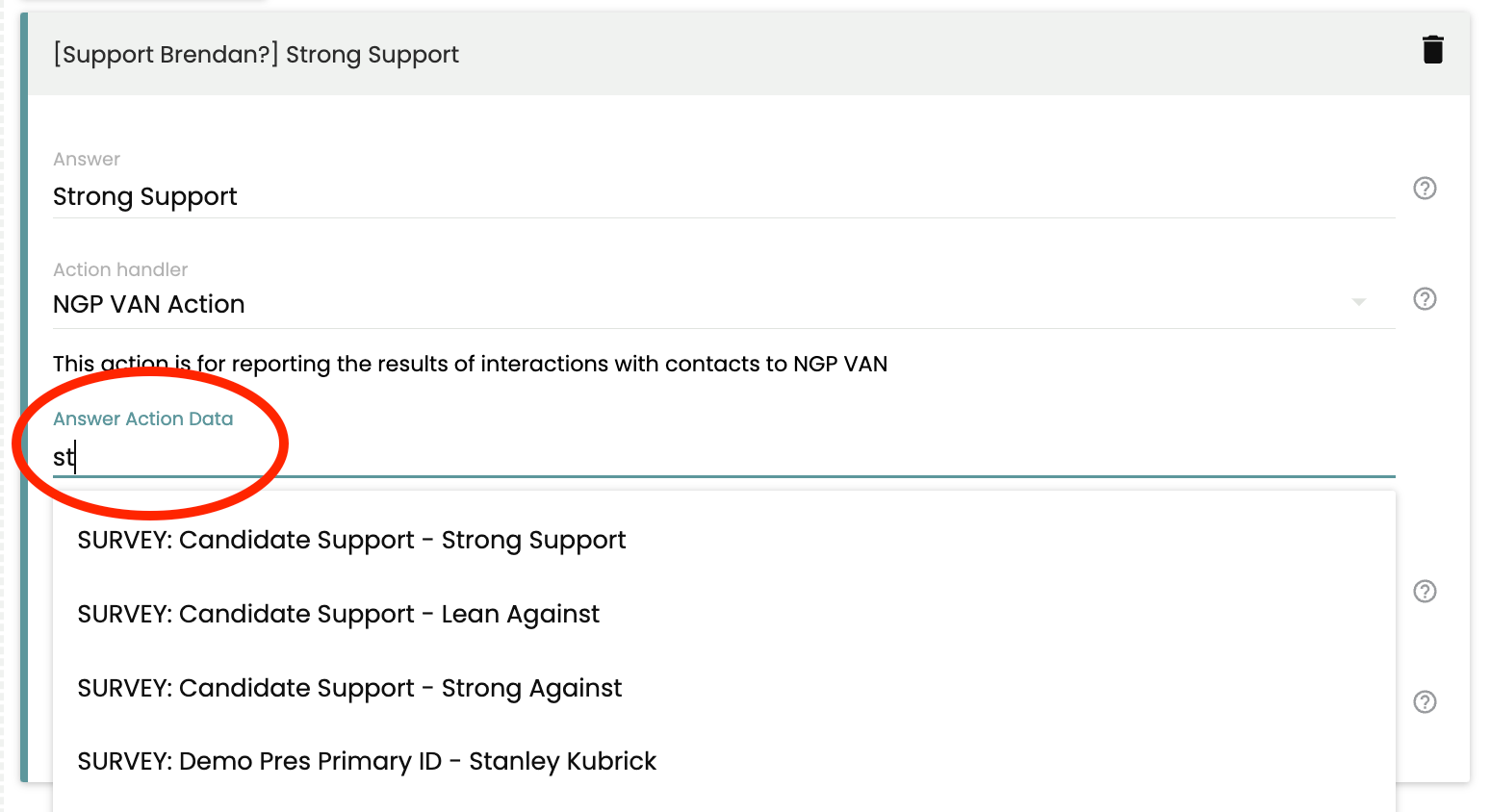Delete the Strong Support answer with trash icon
Viewport: 1490px width, 812px height.
pyautogui.click(x=1432, y=49)
